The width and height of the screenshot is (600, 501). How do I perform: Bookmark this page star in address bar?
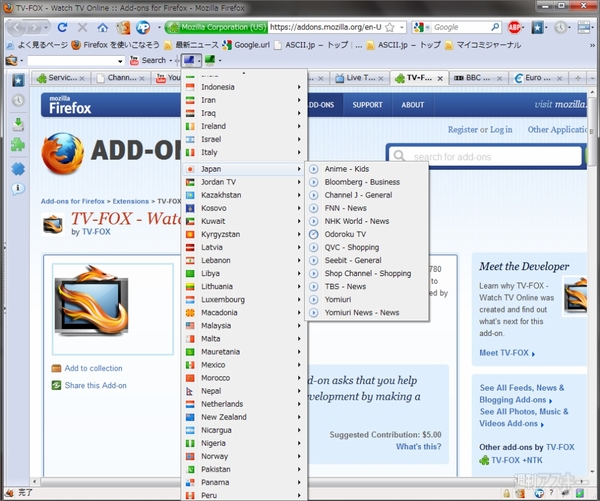point(390,27)
